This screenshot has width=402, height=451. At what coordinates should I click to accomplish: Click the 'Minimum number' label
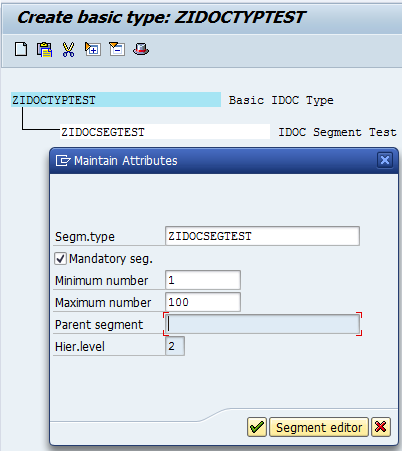click(101, 281)
